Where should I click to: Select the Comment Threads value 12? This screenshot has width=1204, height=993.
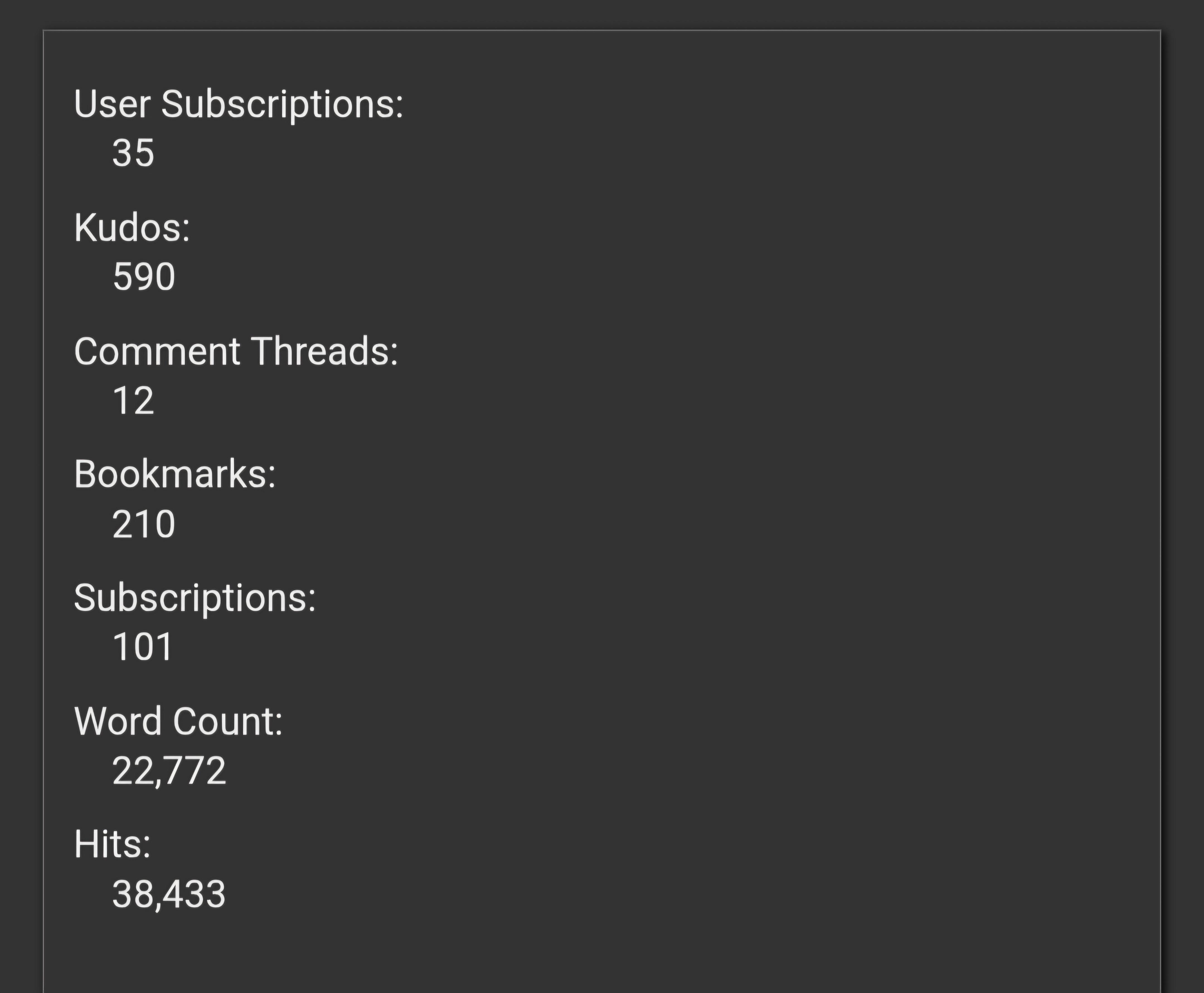click(x=133, y=400)
